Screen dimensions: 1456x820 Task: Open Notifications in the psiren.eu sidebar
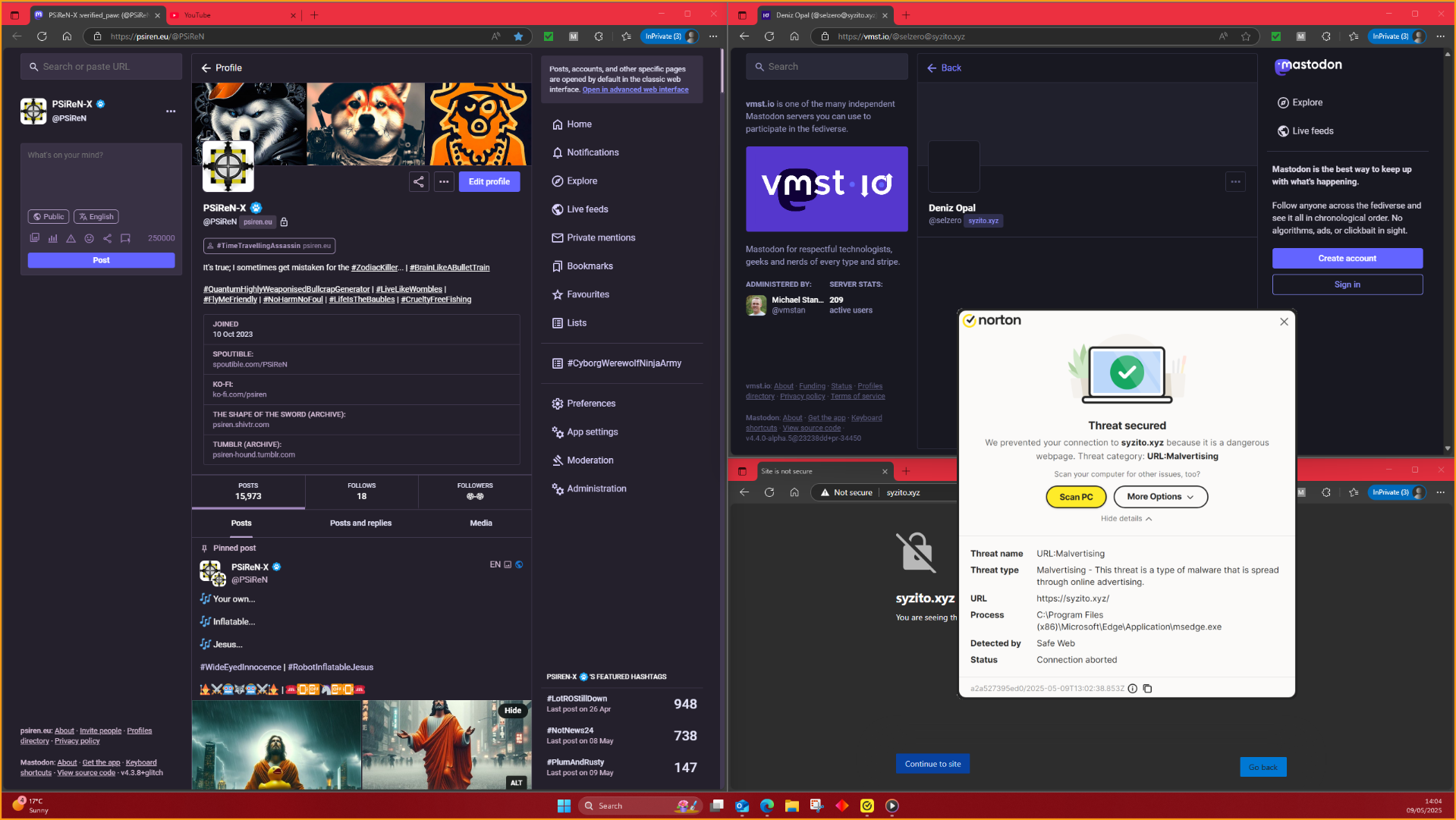click(x=585, y=152)
